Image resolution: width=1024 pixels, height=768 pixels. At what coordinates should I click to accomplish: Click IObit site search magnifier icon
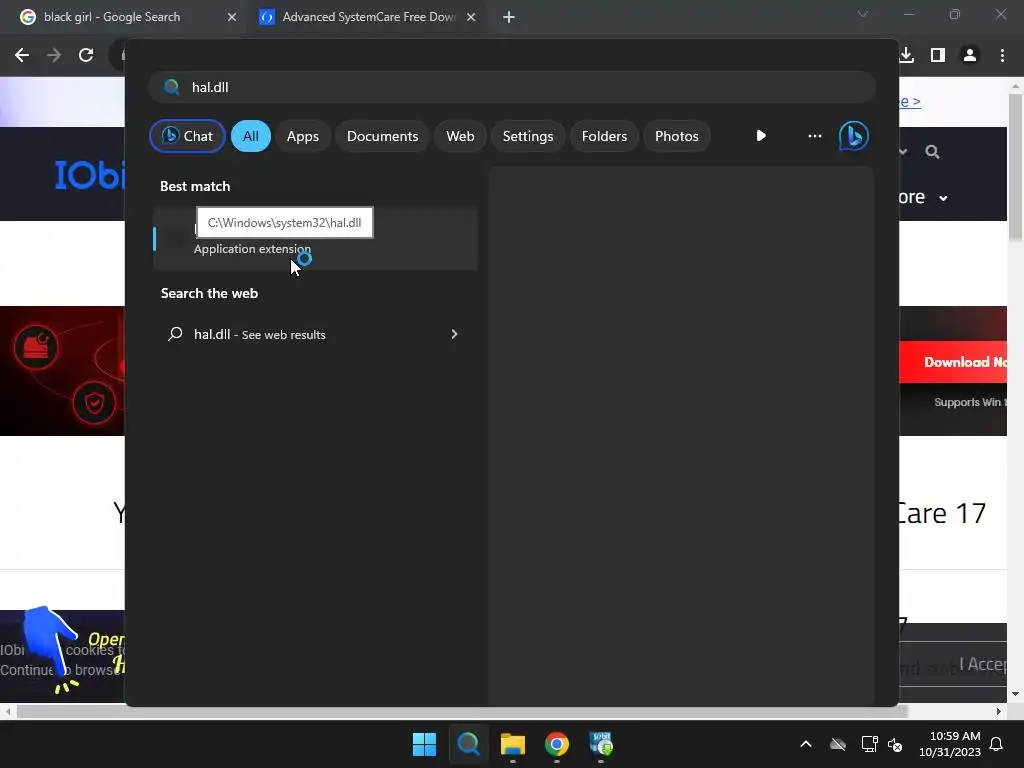coord(933,152)
